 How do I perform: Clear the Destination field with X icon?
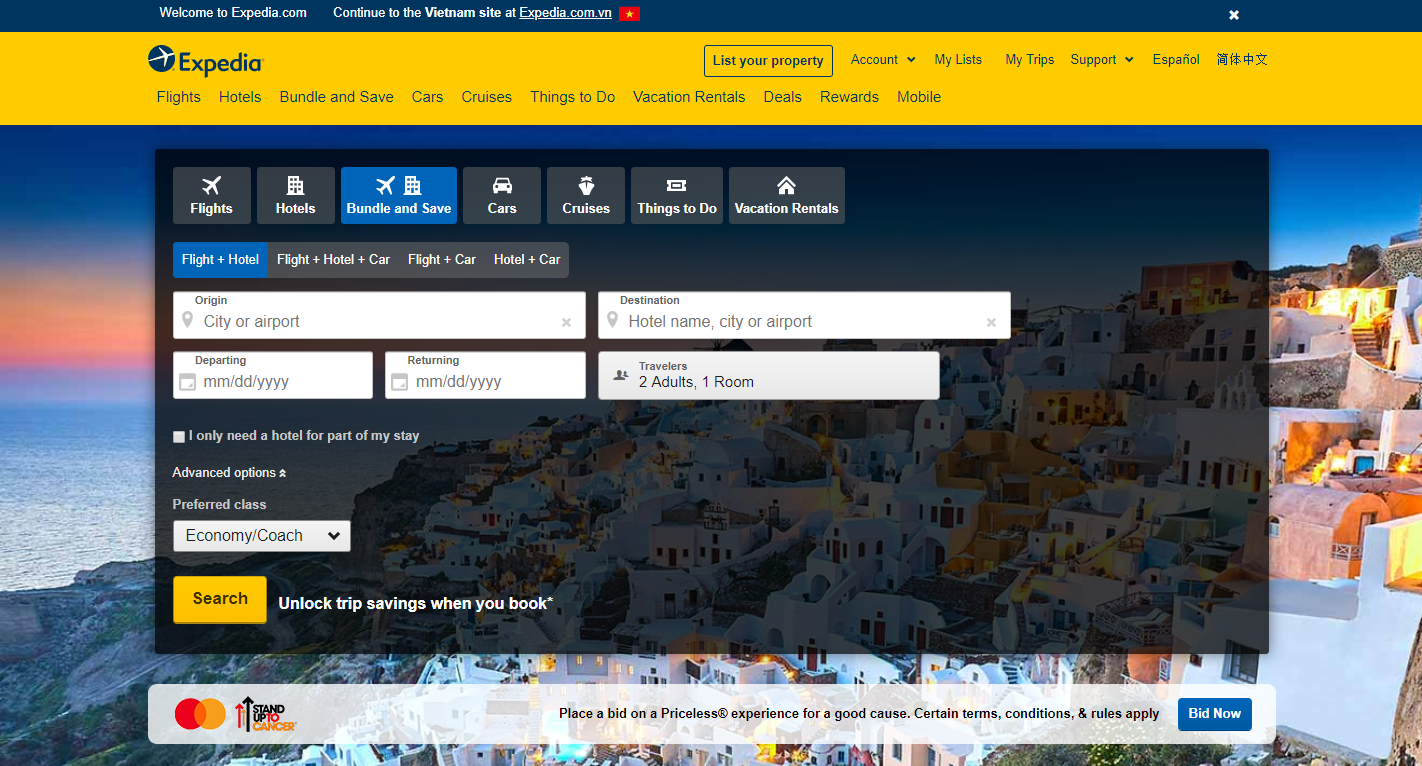coord(991,323)
